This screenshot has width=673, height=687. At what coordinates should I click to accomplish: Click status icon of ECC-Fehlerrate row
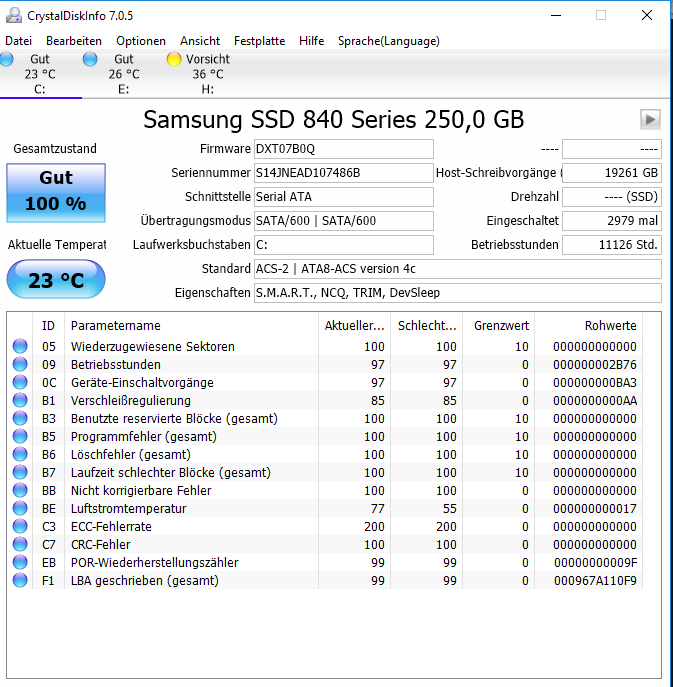[x=20, y=526]
